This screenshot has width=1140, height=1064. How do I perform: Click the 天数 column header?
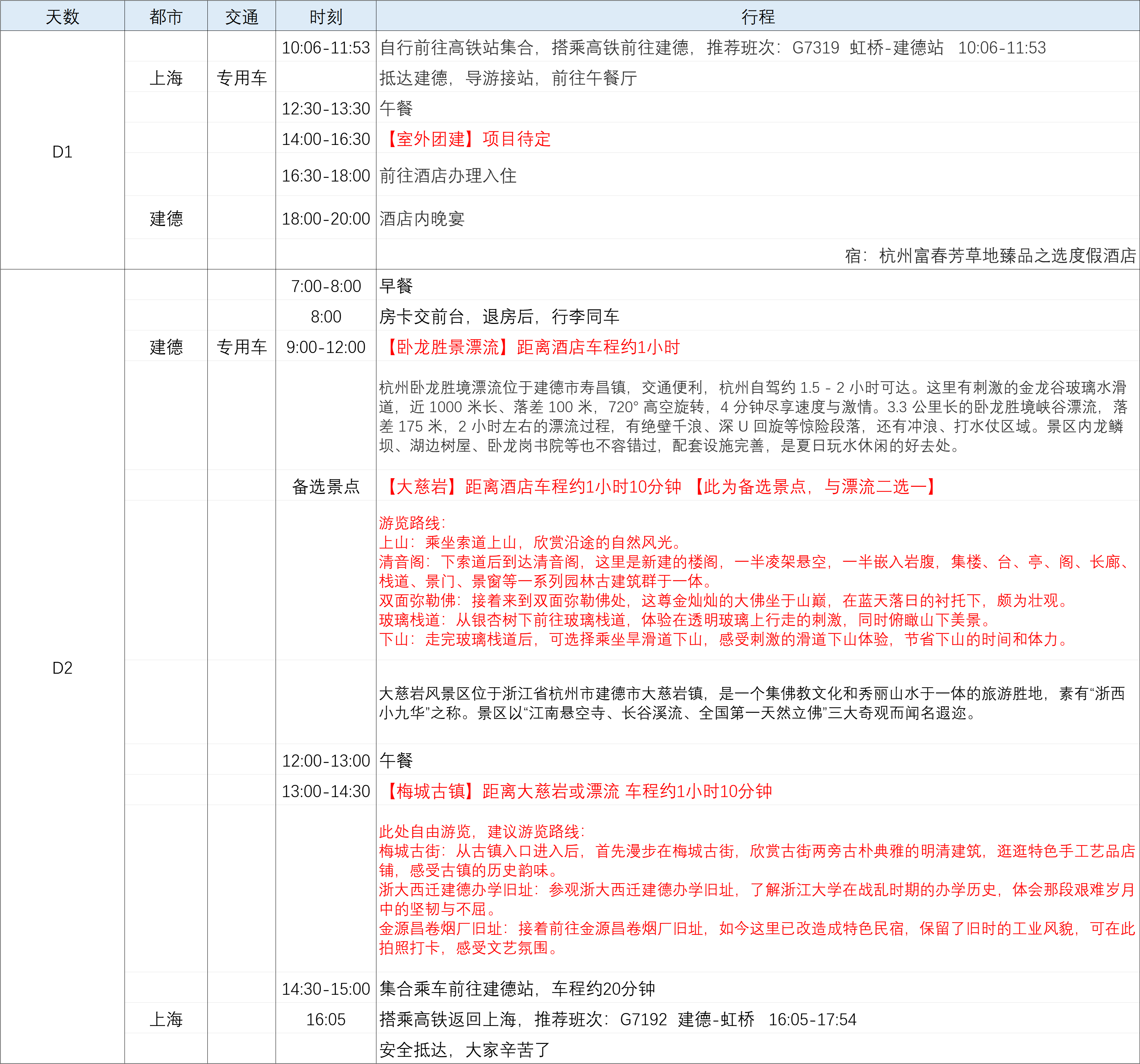pyautogui.click(x=62, y=17)
